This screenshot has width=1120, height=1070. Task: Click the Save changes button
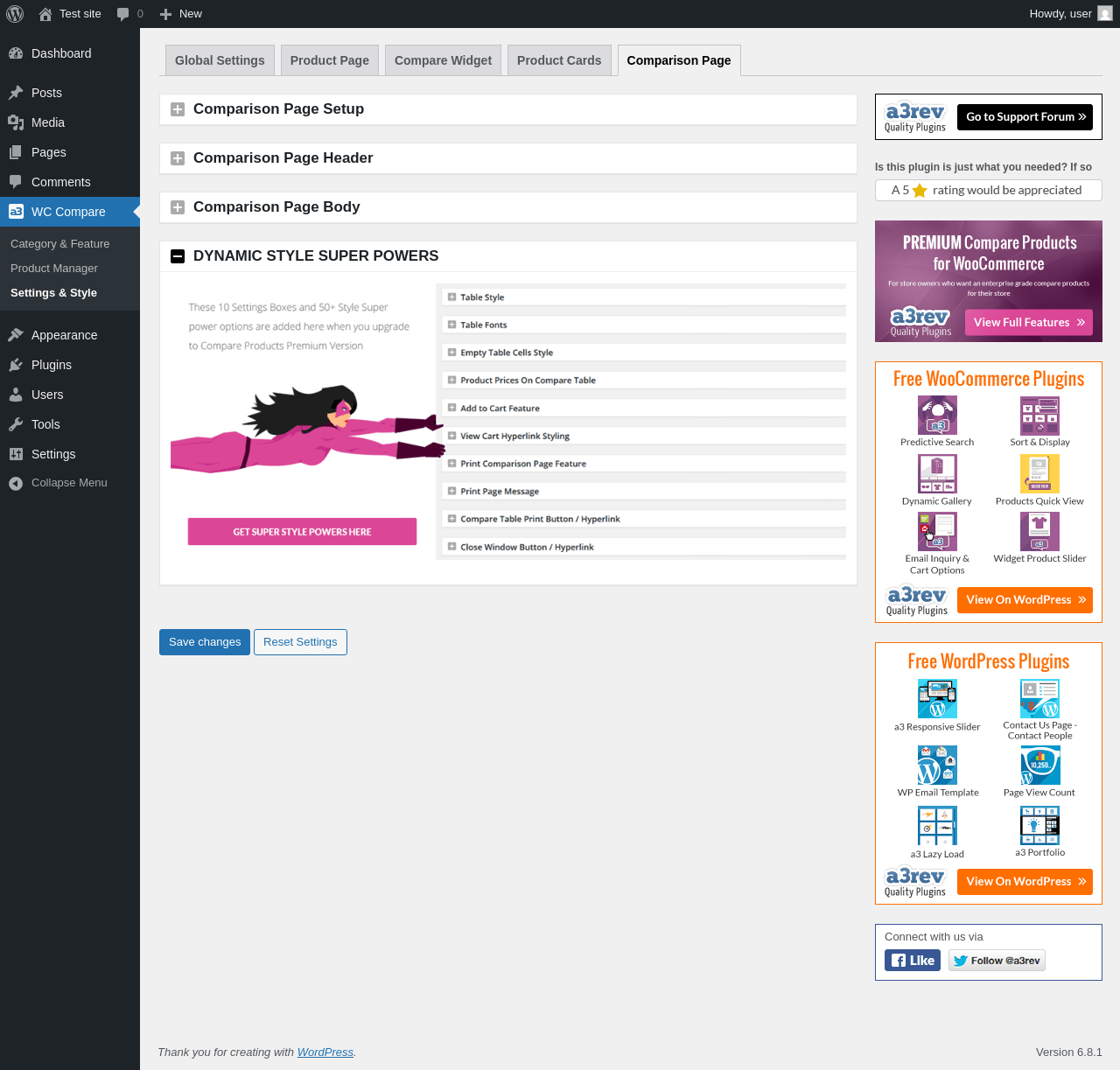tap(205, 642)
